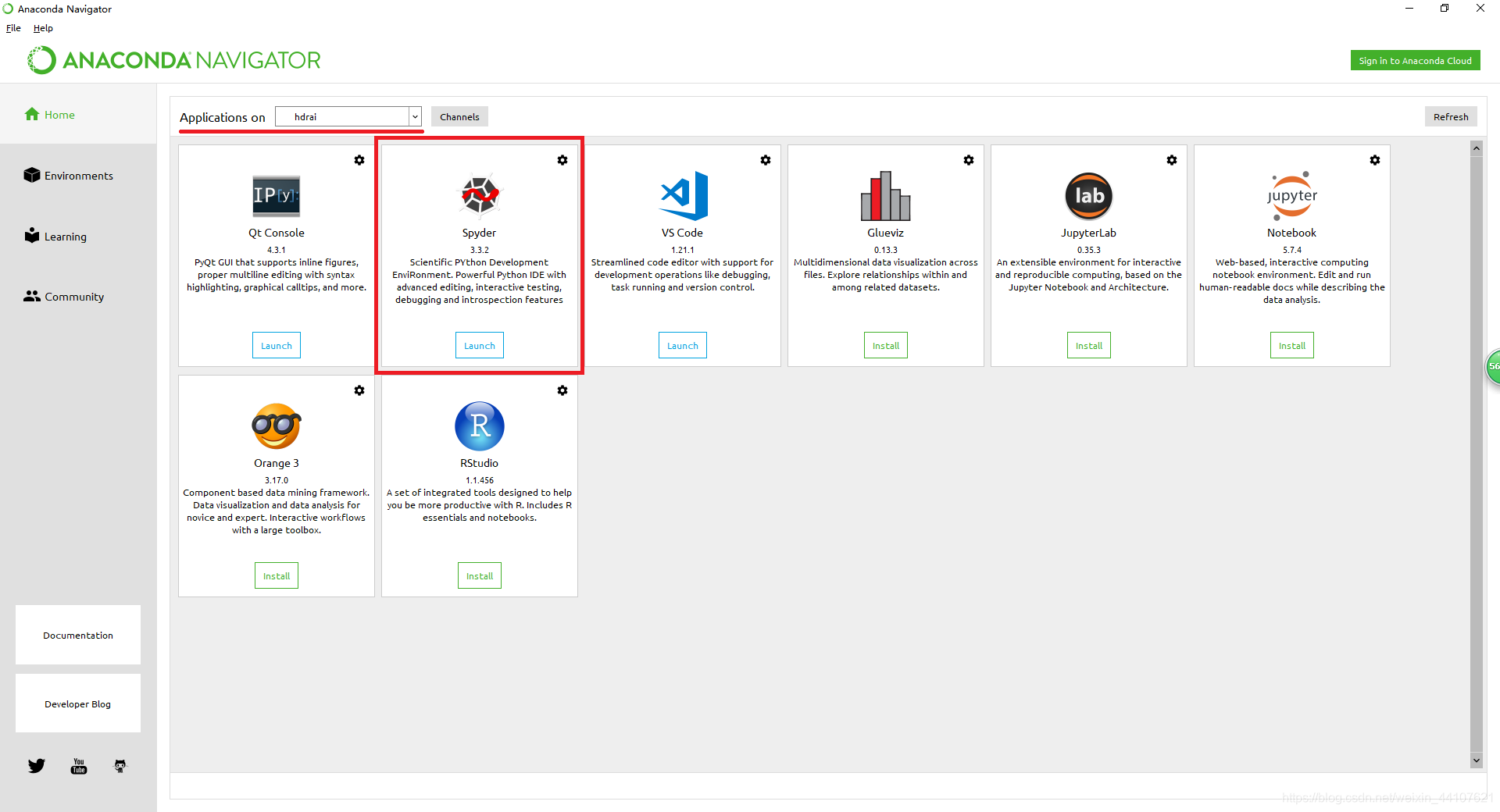Click the Qt Console IPython icon
The height and width of the screenshot is (812, 1500).
click(x=277, y=196)
